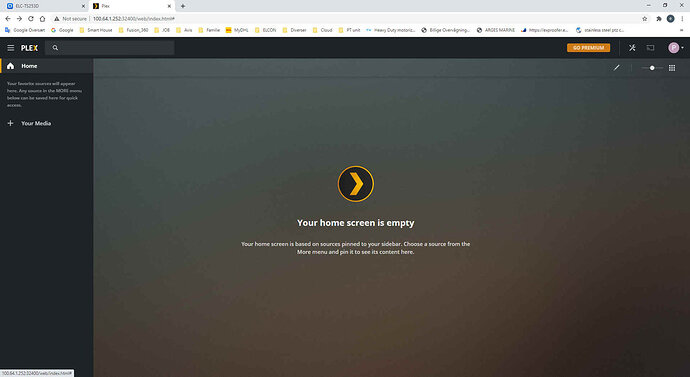This screenshot has height=377, width=690.
Task: Open Billige Overvågning... bookmark
Action: click(x=445, y=30)
